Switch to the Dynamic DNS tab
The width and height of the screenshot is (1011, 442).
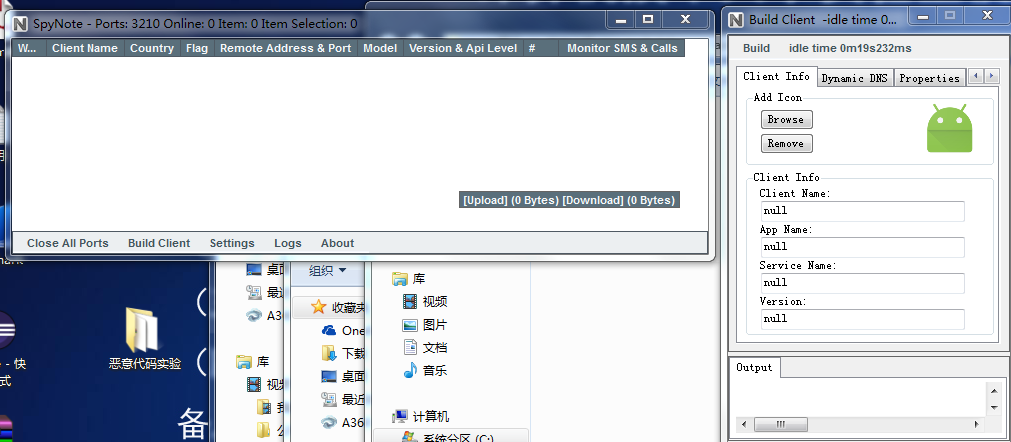tap(855, 78)
